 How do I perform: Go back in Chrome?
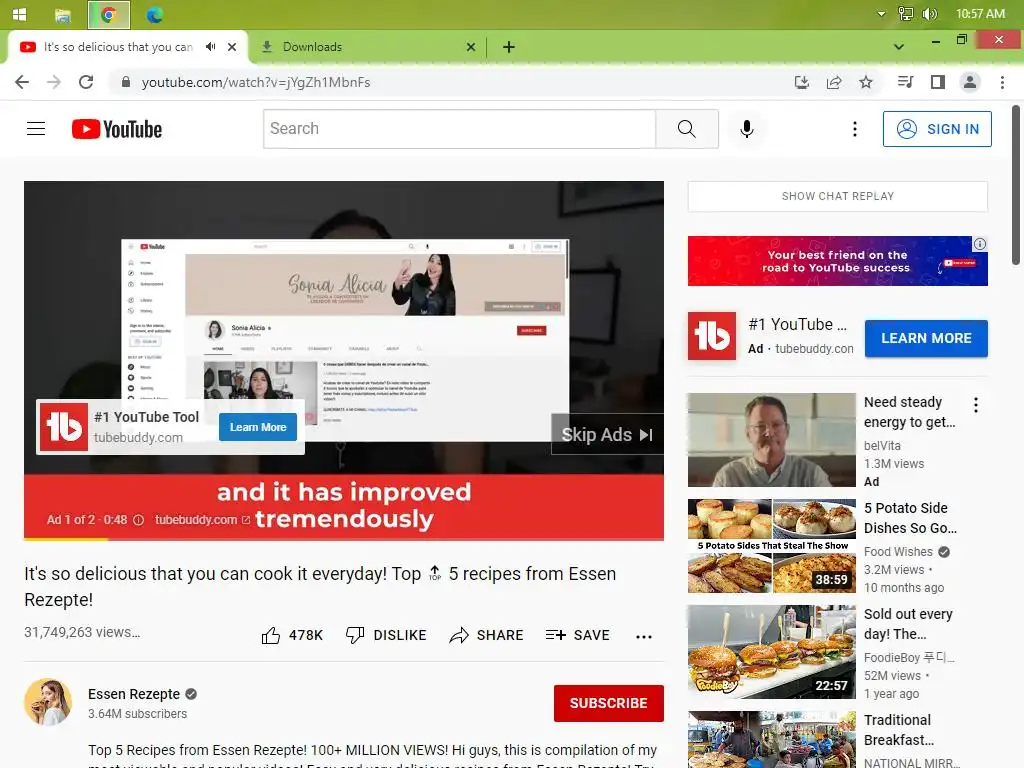pyautogui.click(x=22, y=82)
